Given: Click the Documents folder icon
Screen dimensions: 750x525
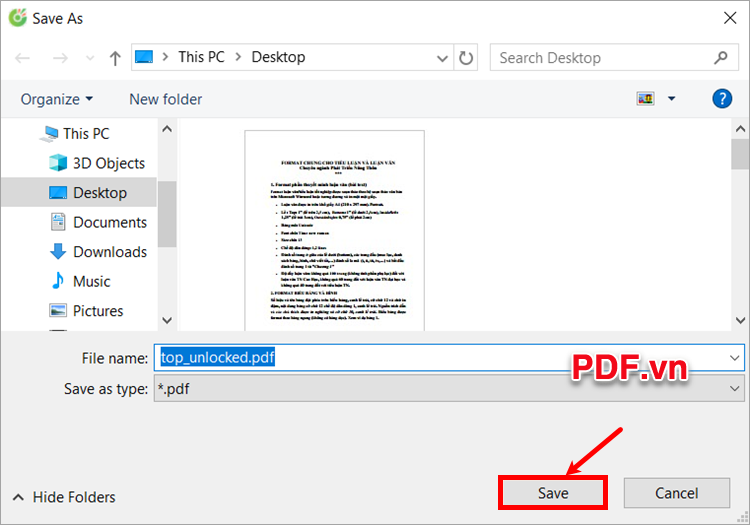Looking at the screenshot, I should 58,222.
